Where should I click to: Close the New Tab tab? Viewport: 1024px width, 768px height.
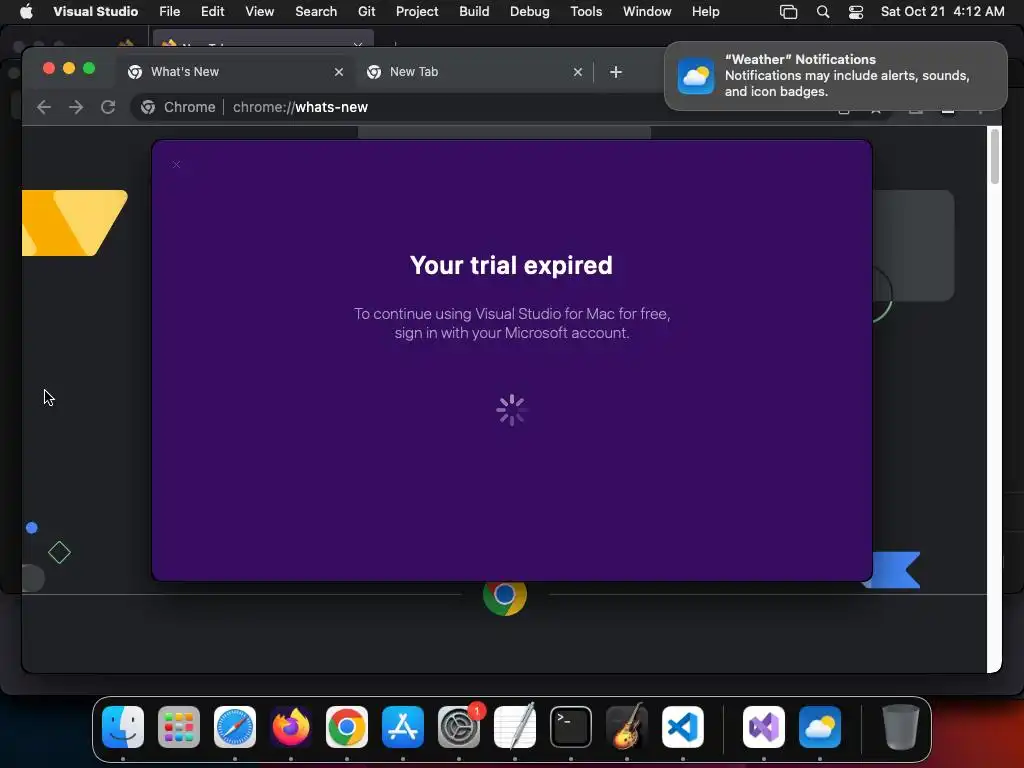[x=577, y=72]
